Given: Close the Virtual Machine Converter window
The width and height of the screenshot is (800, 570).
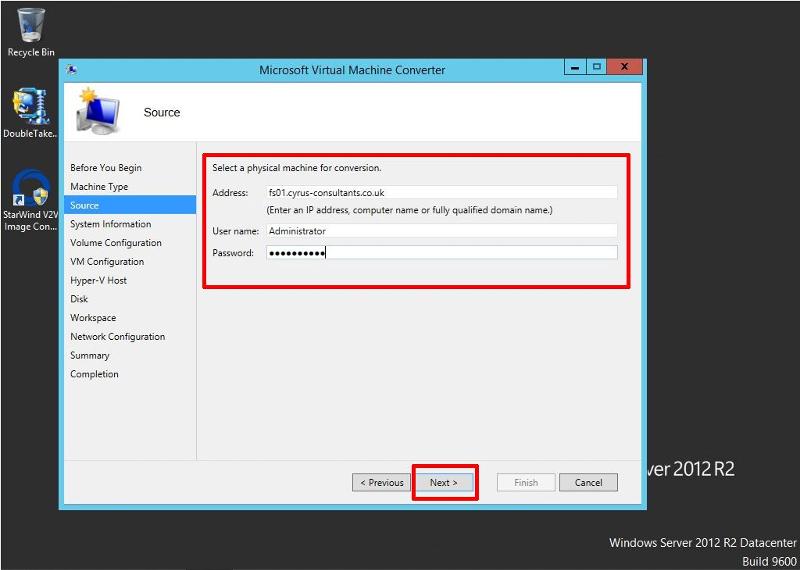Looking at the screenshot, I should point(625,67).
